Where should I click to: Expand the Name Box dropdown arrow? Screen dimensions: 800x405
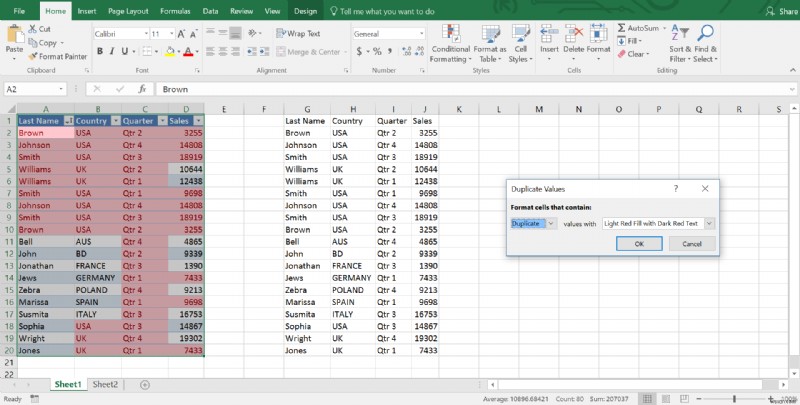click(x=61, y=89)
